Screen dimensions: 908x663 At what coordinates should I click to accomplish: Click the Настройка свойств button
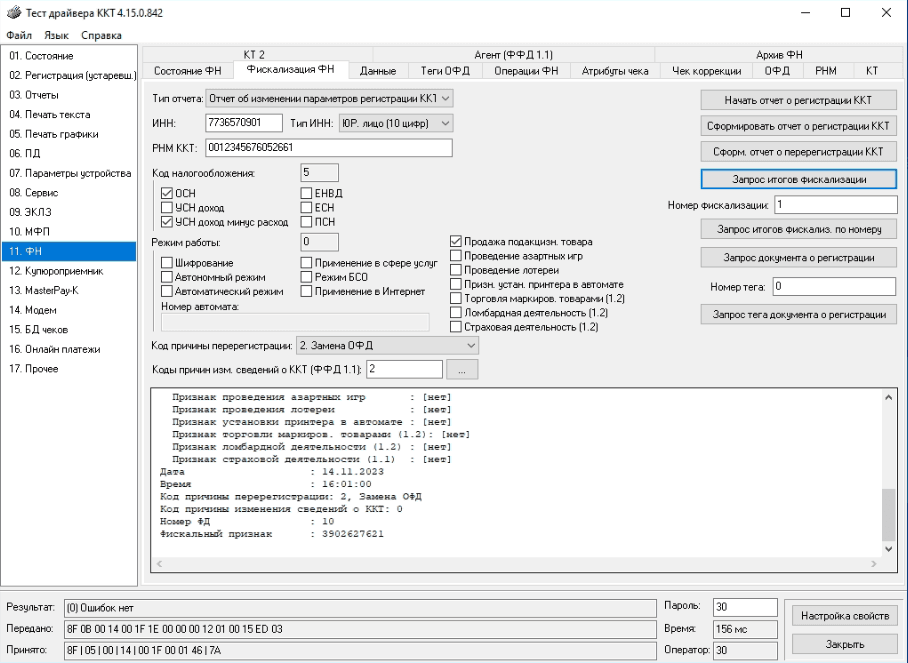point(844,615)
